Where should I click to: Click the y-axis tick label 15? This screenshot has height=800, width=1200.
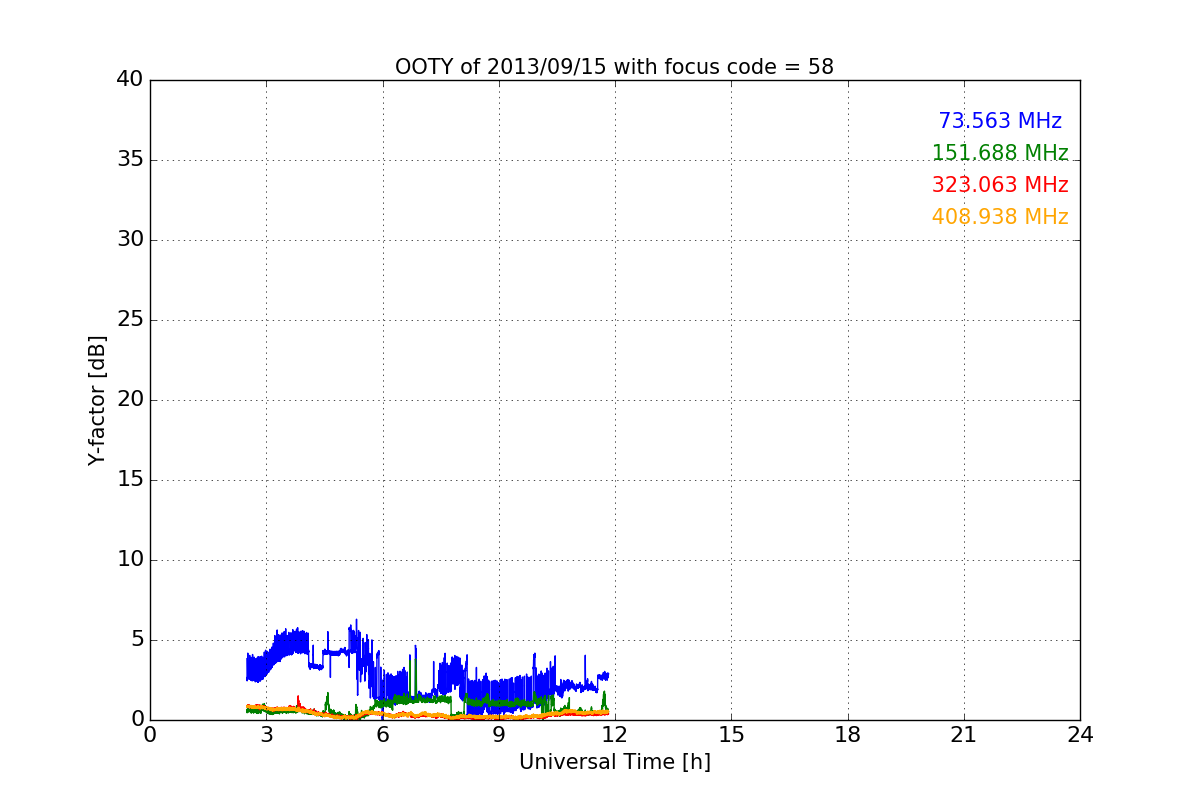tap(130, 480)
